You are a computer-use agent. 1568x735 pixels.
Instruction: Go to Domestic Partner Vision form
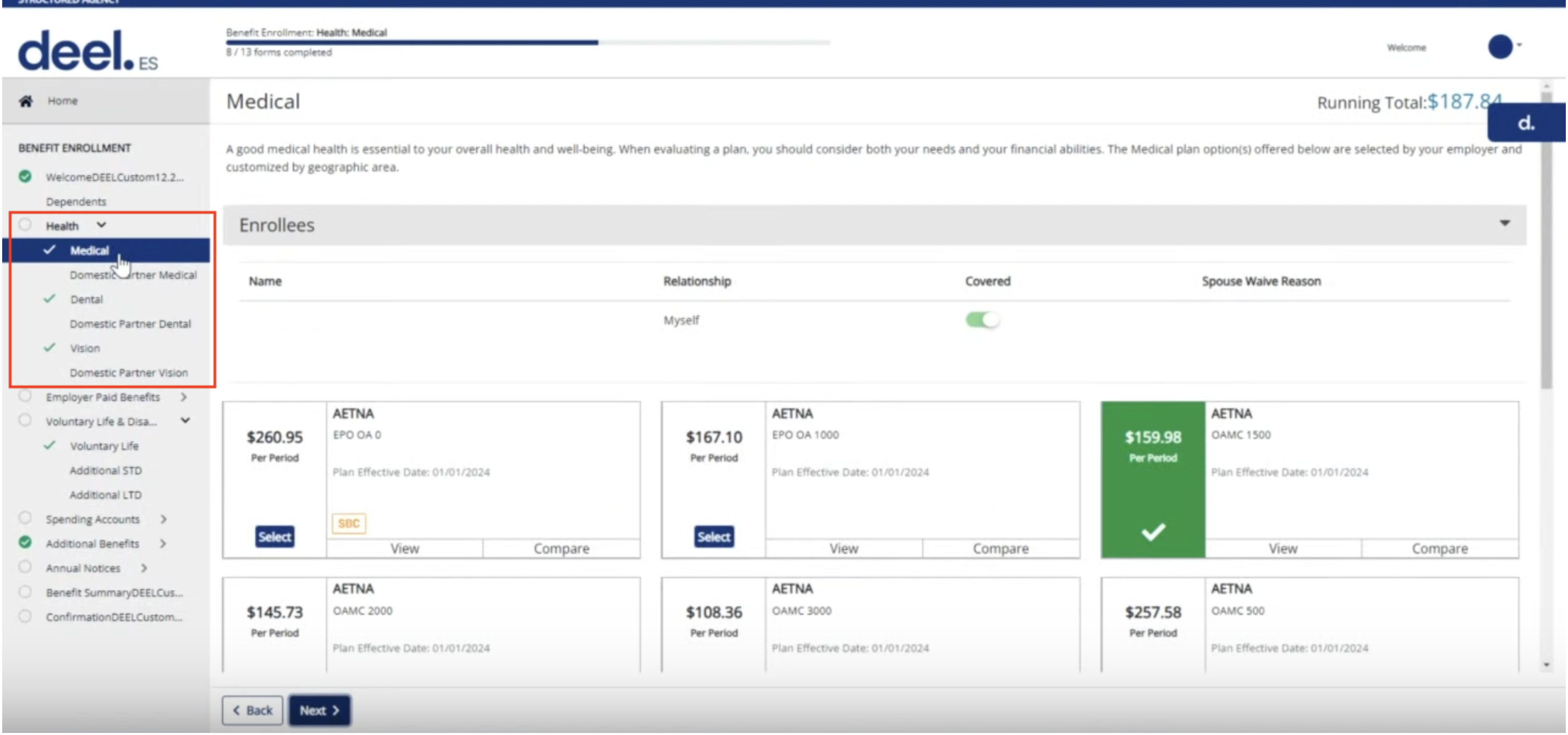point(129,372)
